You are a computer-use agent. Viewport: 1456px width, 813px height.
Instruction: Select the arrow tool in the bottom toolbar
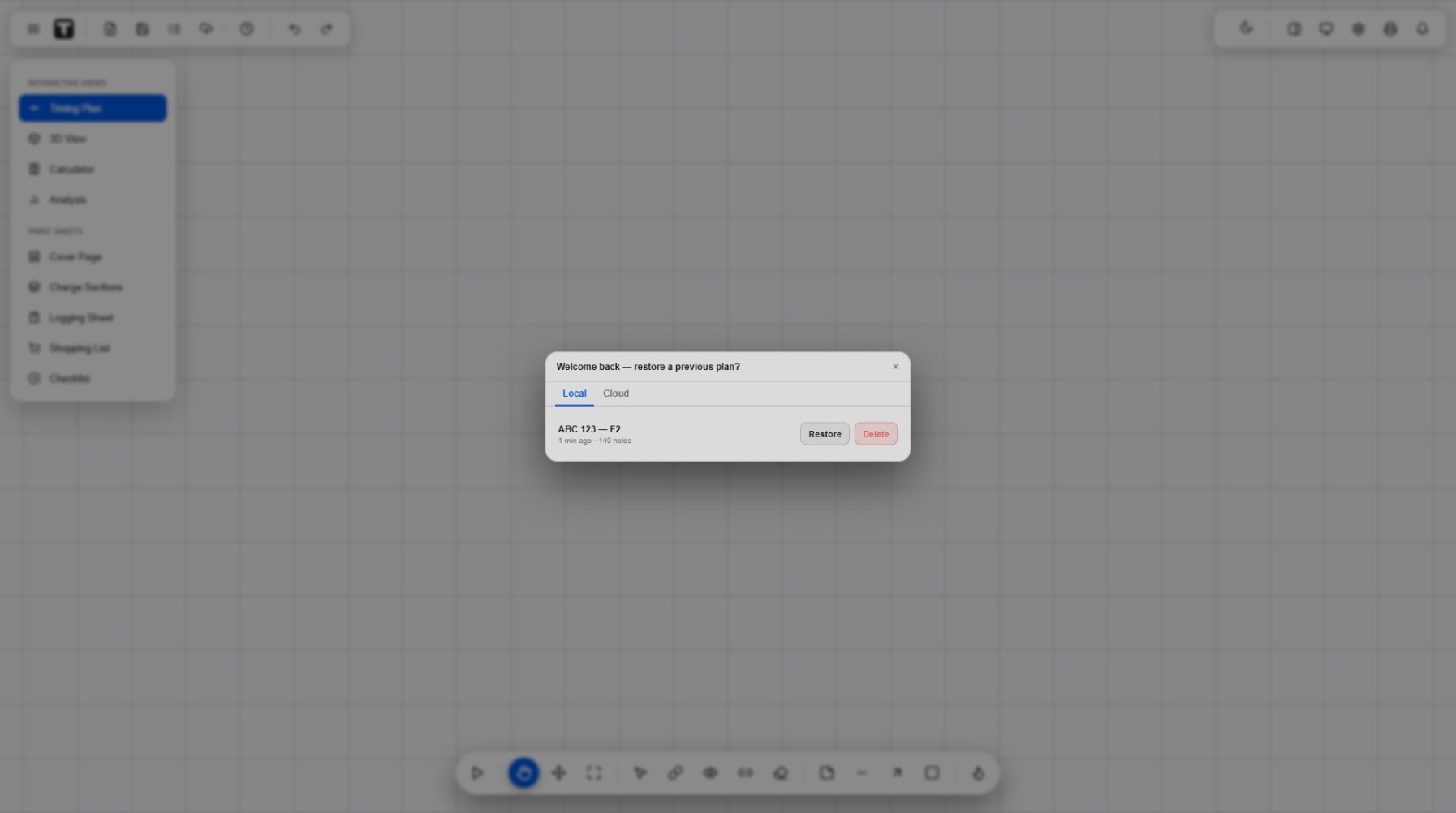coord(897,773)
